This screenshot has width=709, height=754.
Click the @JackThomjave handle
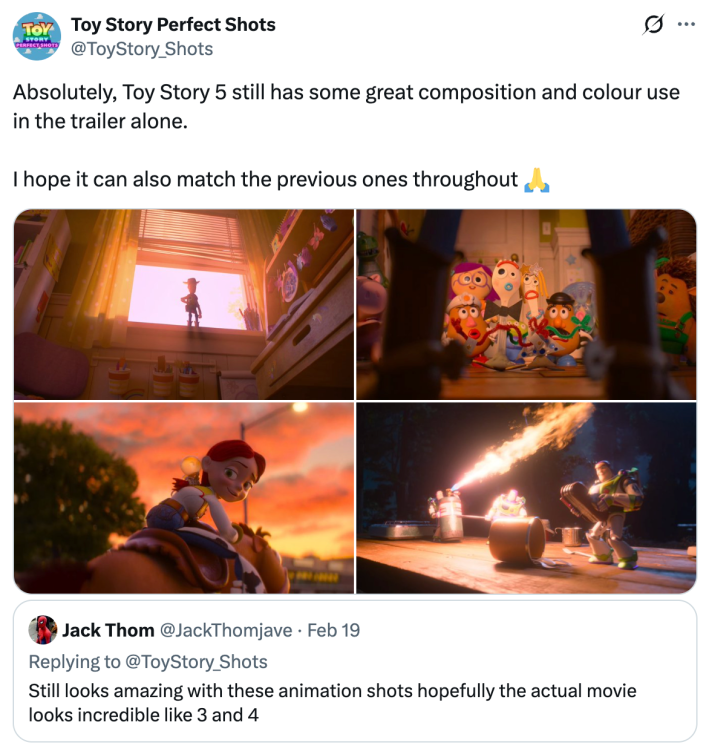point(226,630)
